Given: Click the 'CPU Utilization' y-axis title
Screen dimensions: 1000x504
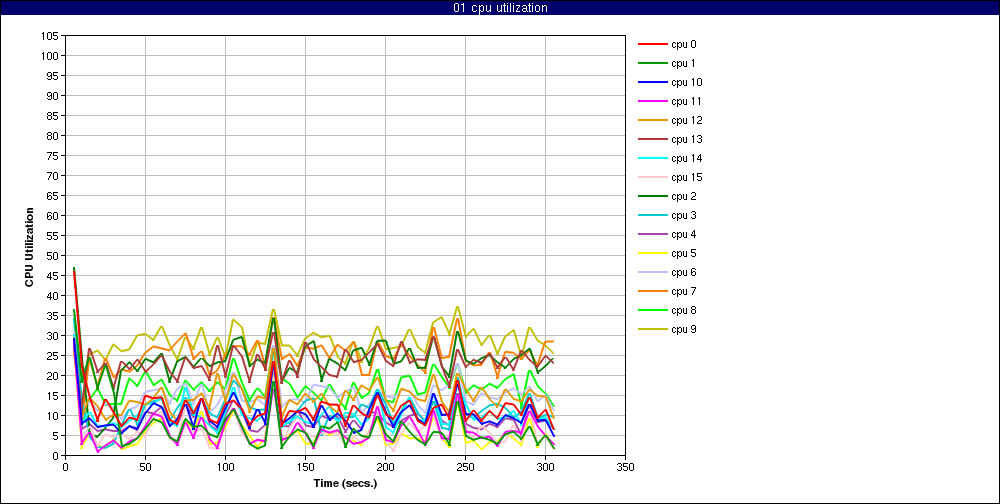Looking at the screenshot, I should pos(29,246).
